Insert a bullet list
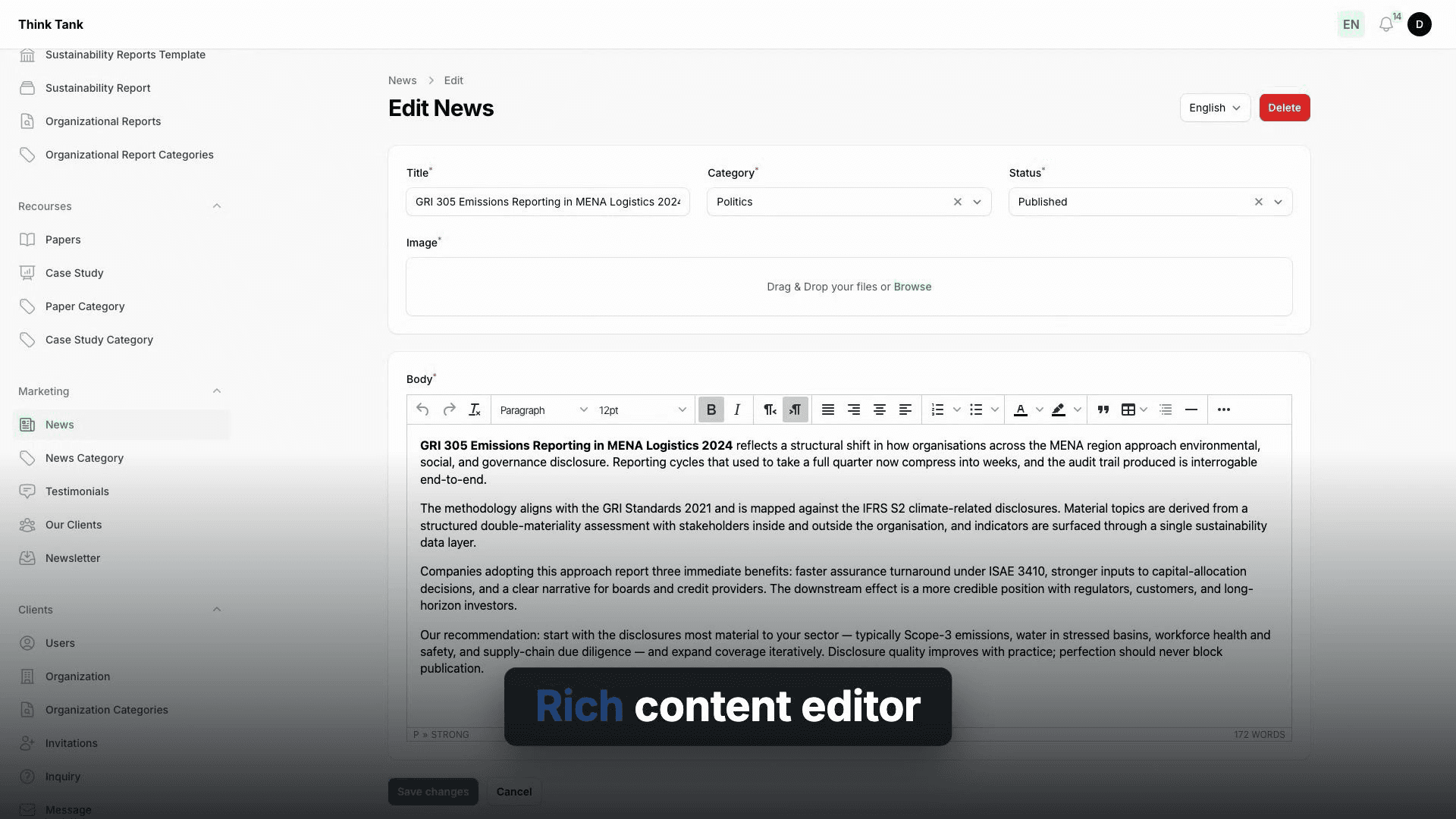The width and height of the screenshot is (1456, 819). tap(976, 409)
